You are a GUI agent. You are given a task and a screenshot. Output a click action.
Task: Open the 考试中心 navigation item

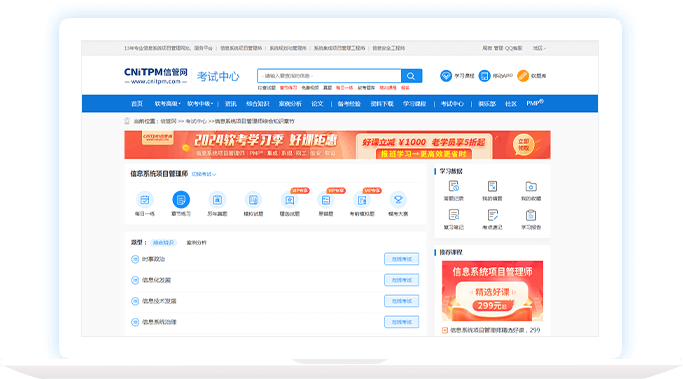point(452,104)
